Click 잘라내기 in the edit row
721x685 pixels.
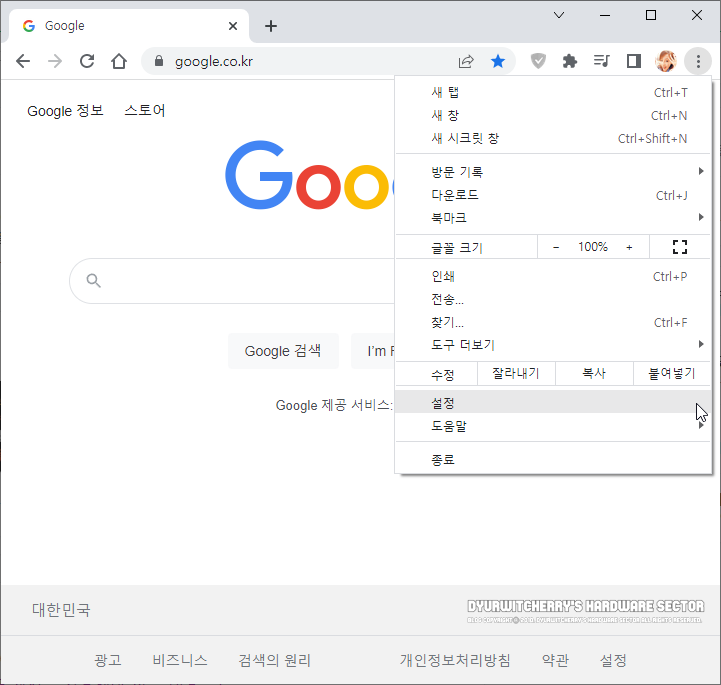pyautogui.click(x=516, y=373)
